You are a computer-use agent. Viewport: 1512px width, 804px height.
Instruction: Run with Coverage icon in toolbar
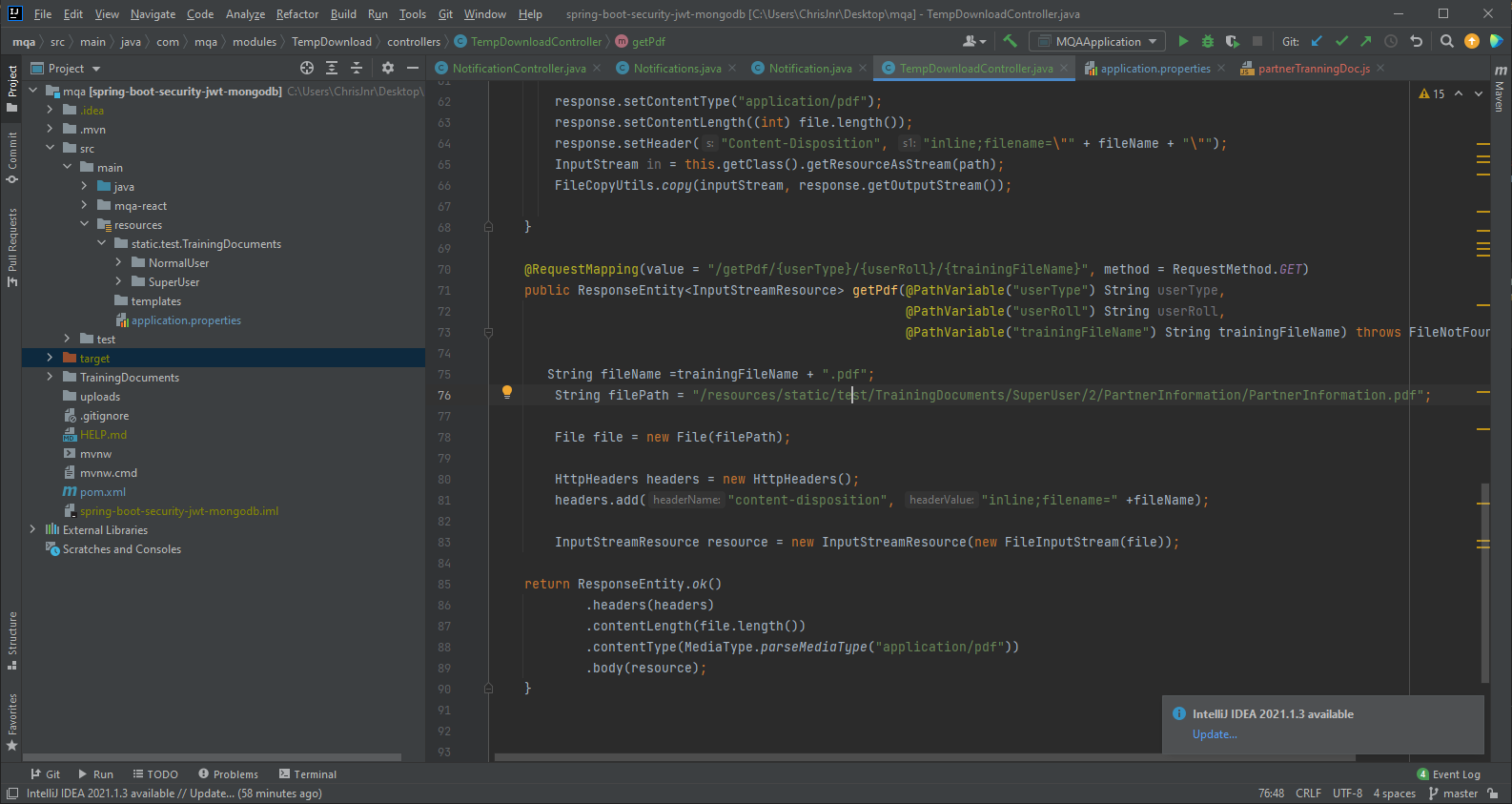click(x=1233, y=41)
